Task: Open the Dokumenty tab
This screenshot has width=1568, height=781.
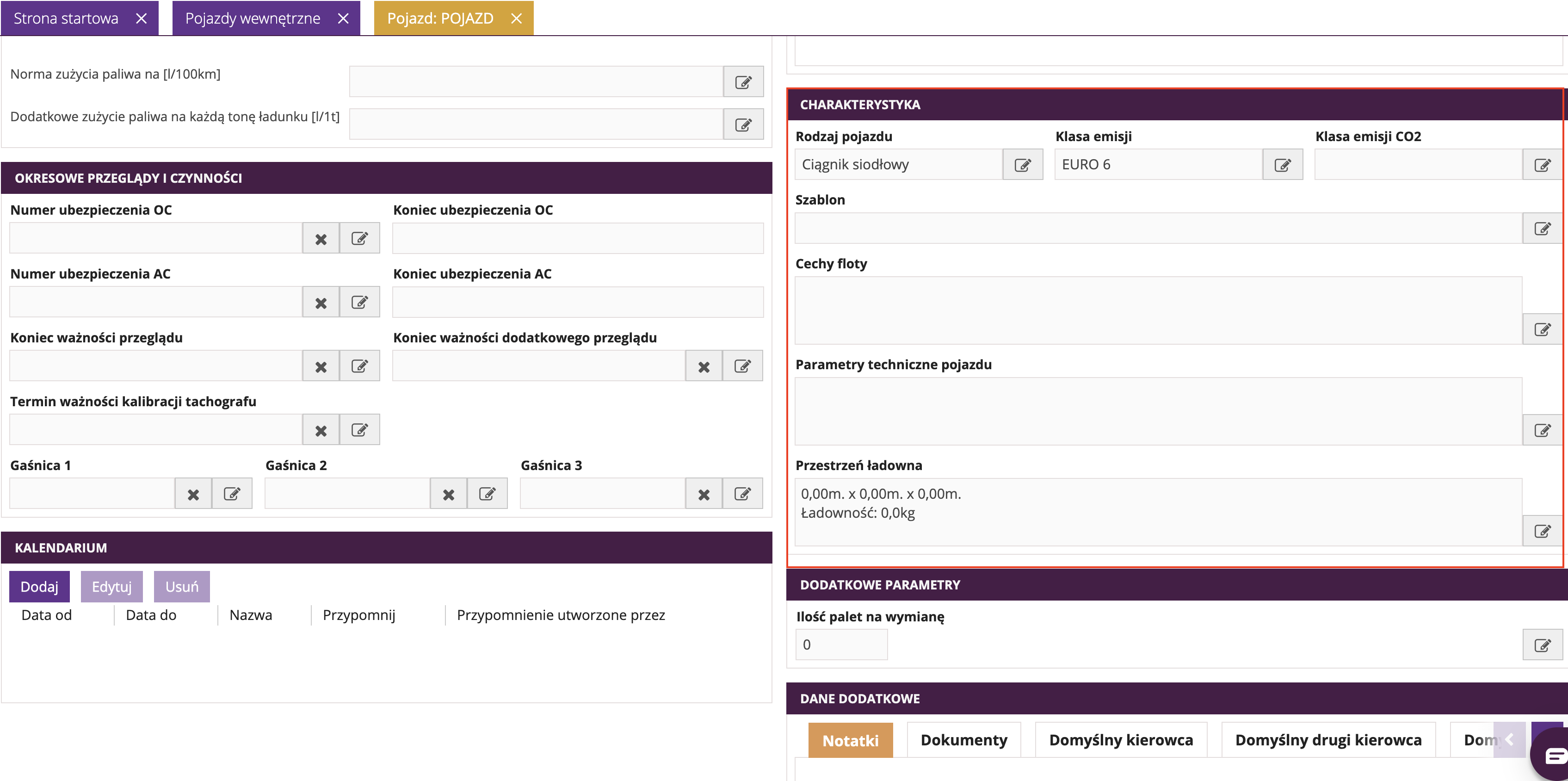Action: click(963, 740)
